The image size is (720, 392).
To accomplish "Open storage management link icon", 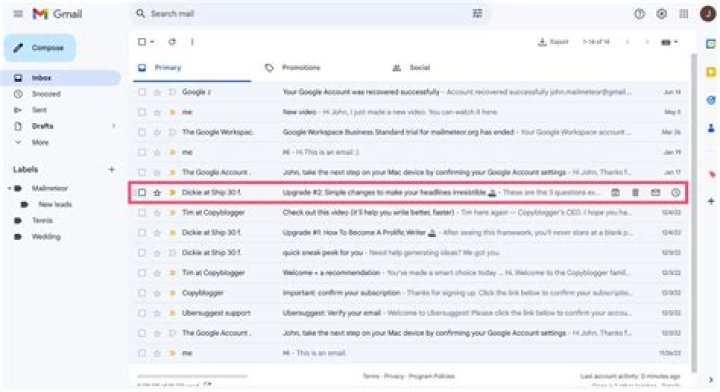I will (x=208, y=385).
